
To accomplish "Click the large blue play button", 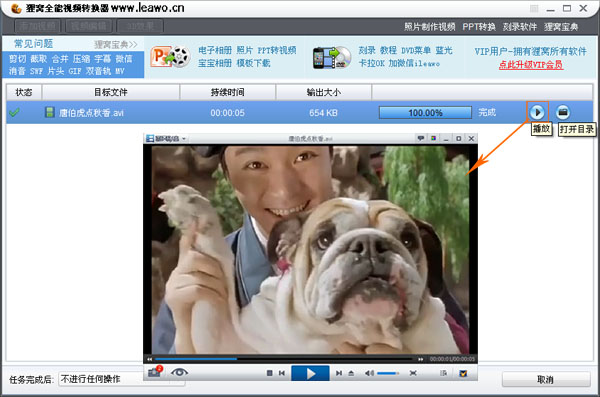I will pos(310,373).
